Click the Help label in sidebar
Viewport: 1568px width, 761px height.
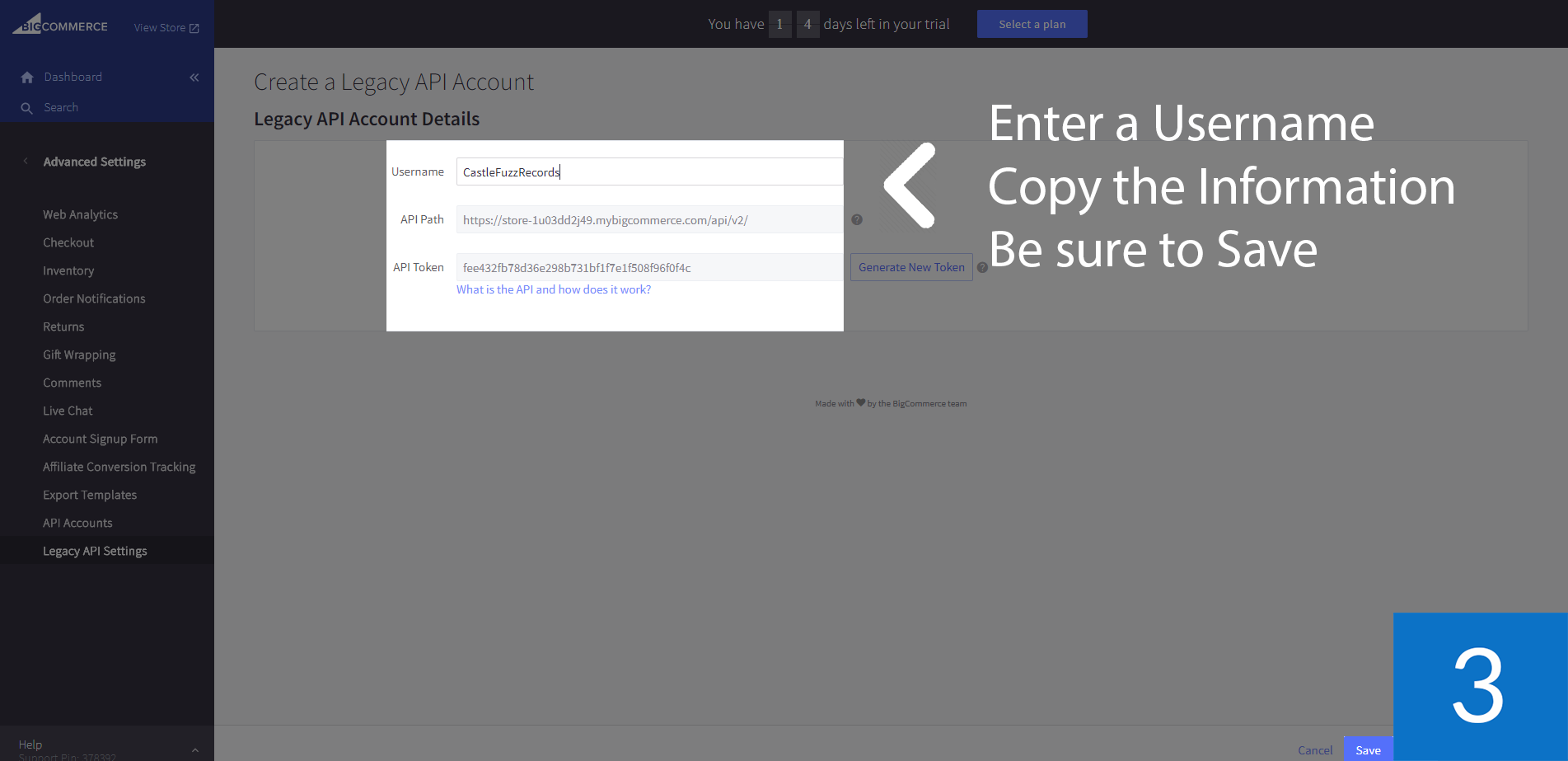pyautogui.click(x=30, y=745)
